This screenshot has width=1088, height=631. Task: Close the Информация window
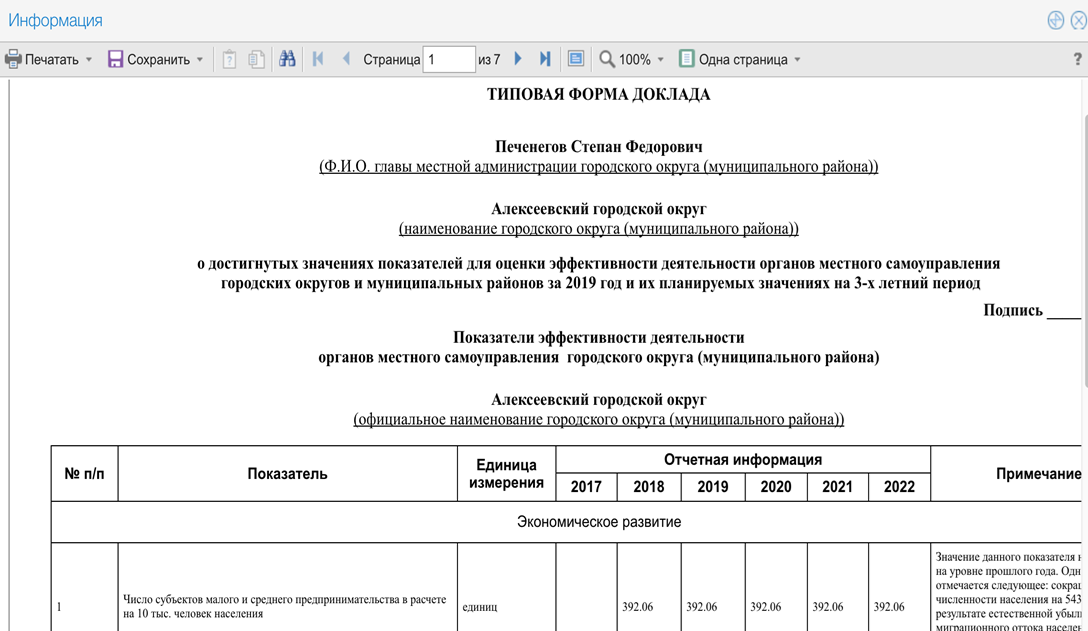1078,20
